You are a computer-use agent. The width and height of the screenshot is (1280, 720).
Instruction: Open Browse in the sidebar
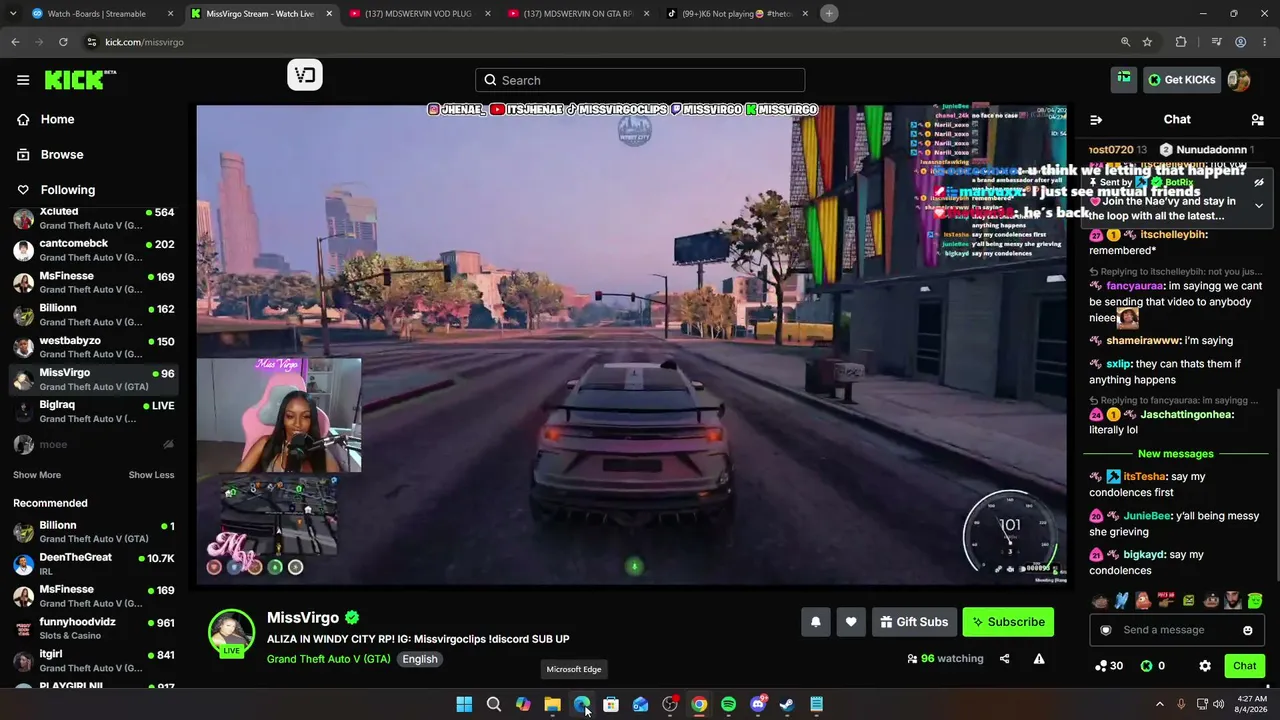[49, 155]
